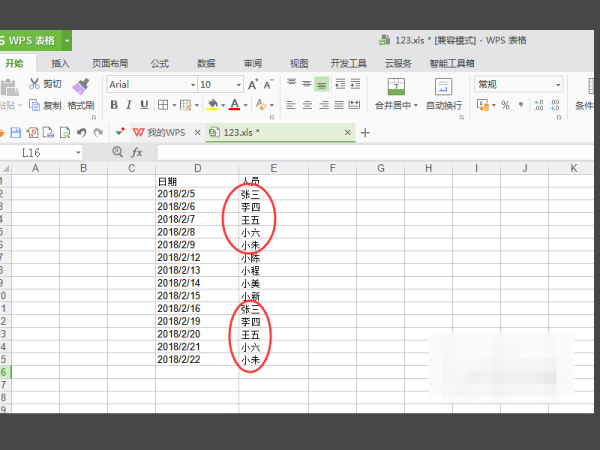
Task: Align text left
Action: [x=291, y=105]
